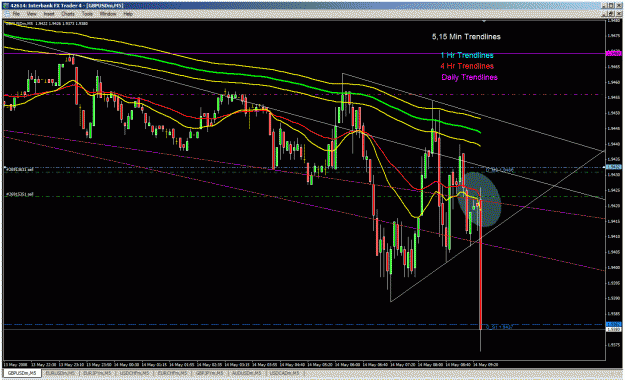625x380 pixels.
Task: Restore the inner chart window
Action: click(612, 14)
